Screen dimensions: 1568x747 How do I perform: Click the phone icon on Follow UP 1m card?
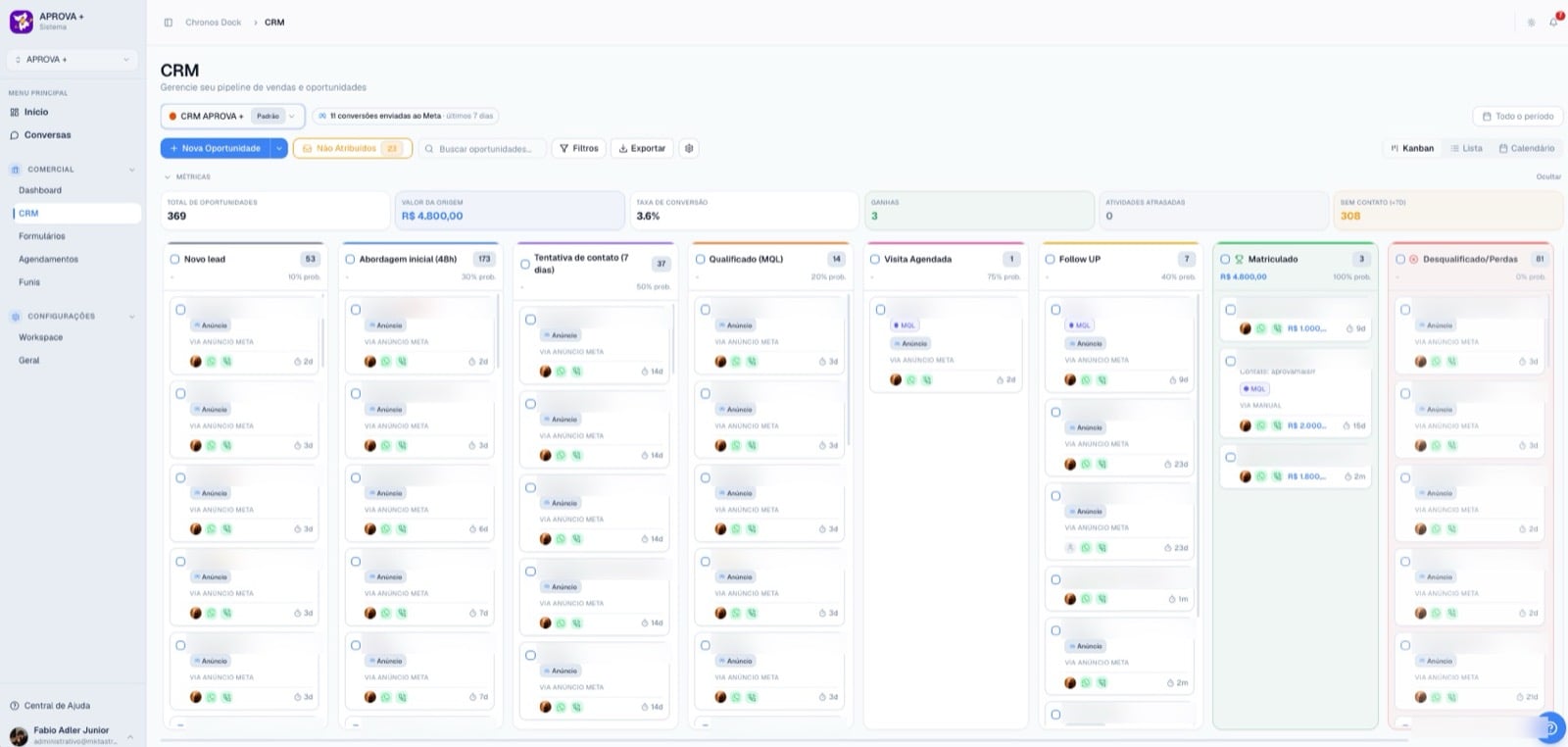click(x=1102, y=599)
